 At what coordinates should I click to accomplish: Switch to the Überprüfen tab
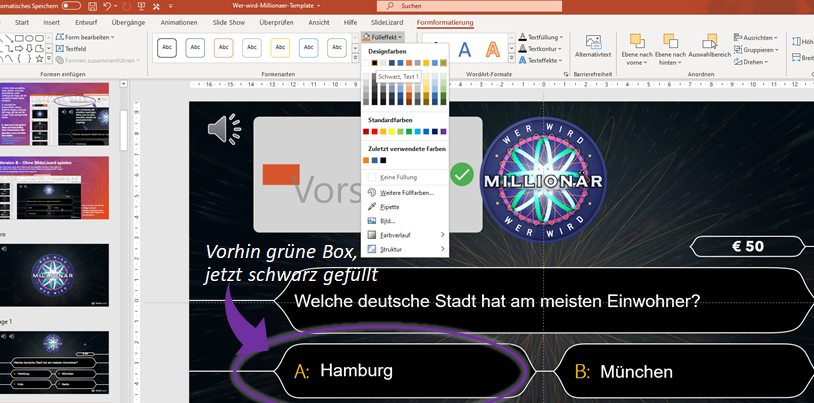pyautogui.click(x=276, y=22)
